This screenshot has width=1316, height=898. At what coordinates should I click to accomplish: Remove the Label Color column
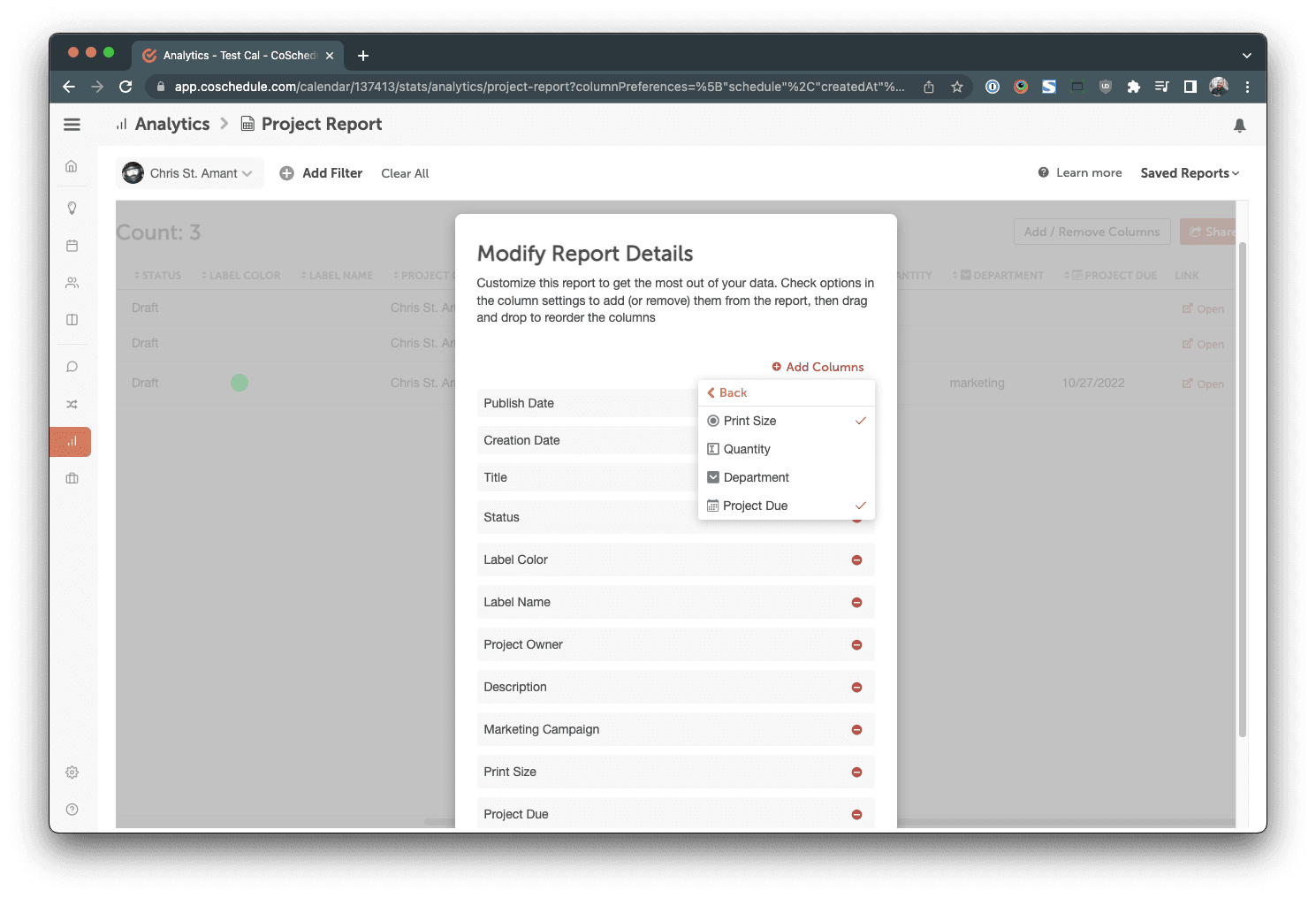click(856, 560)
